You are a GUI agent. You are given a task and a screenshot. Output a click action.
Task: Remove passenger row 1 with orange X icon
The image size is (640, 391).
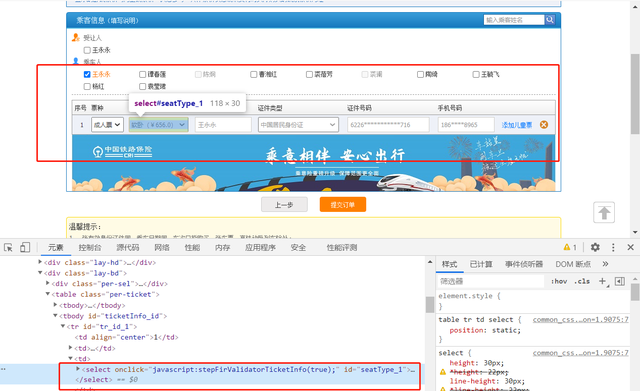[x=544, y=125]
